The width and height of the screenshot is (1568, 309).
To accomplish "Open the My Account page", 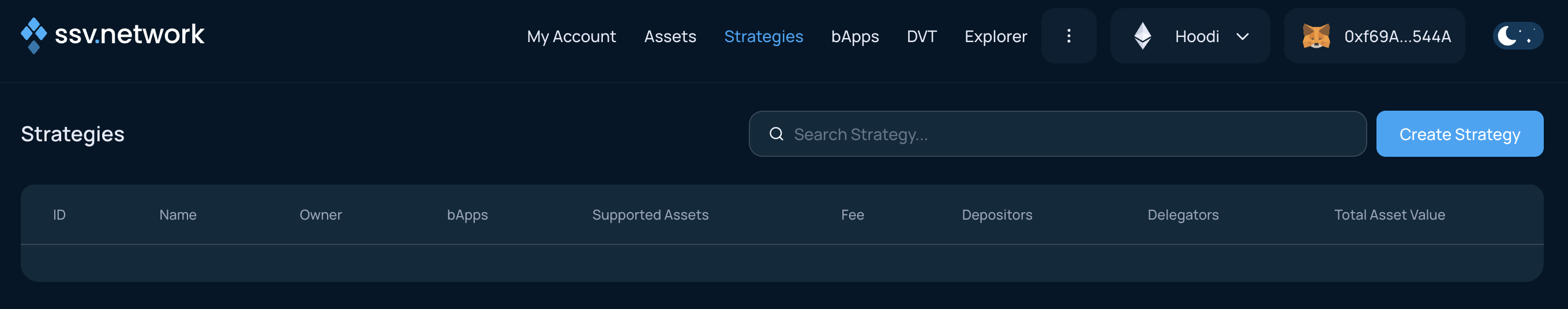I will click(x=571, y=36).
